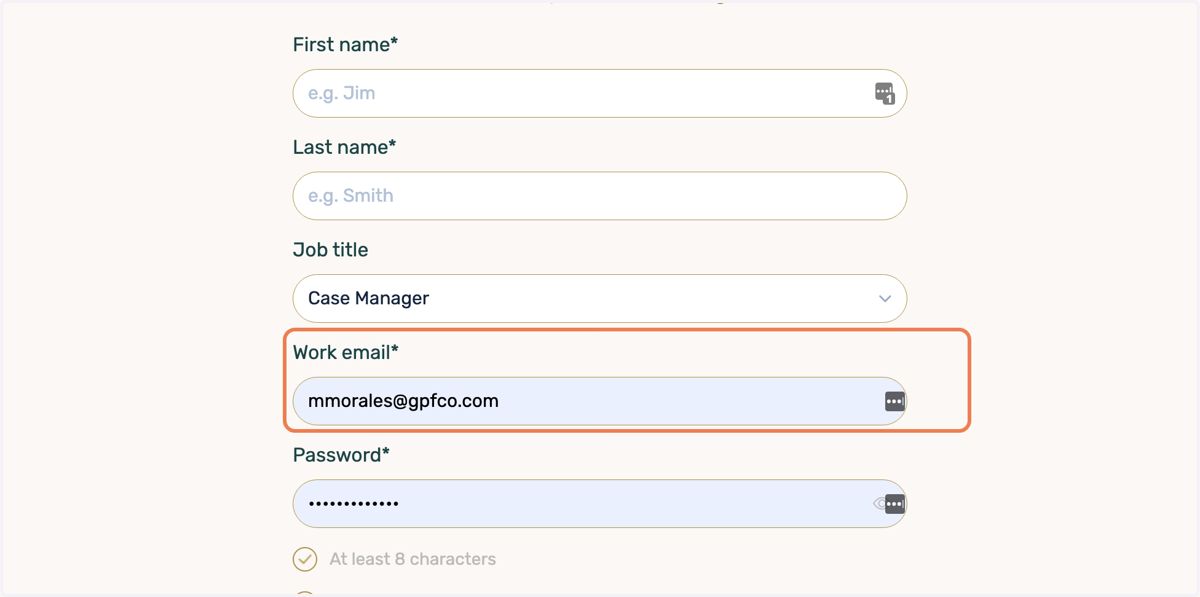
Task: Open password manager icon in First name field
Action: 884,93
